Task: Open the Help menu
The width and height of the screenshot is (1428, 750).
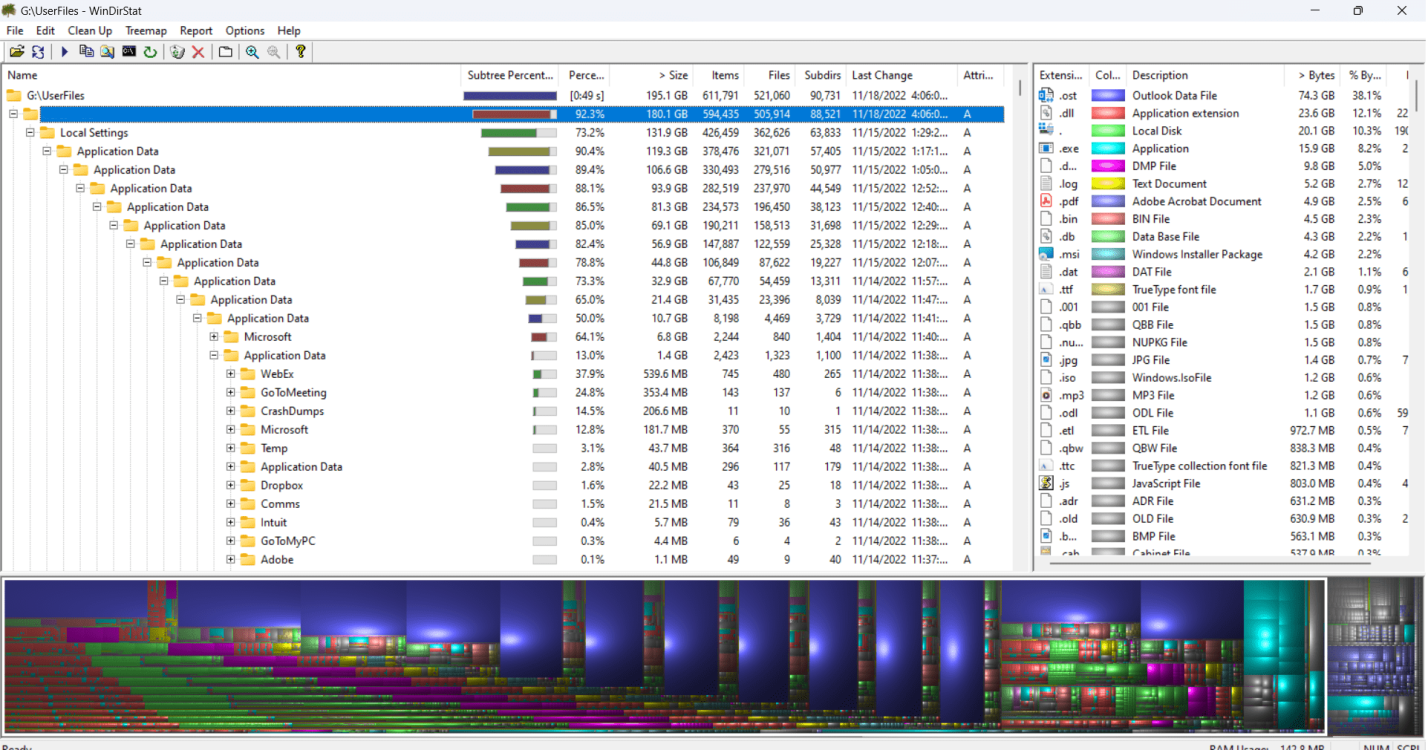Action: 289,31
